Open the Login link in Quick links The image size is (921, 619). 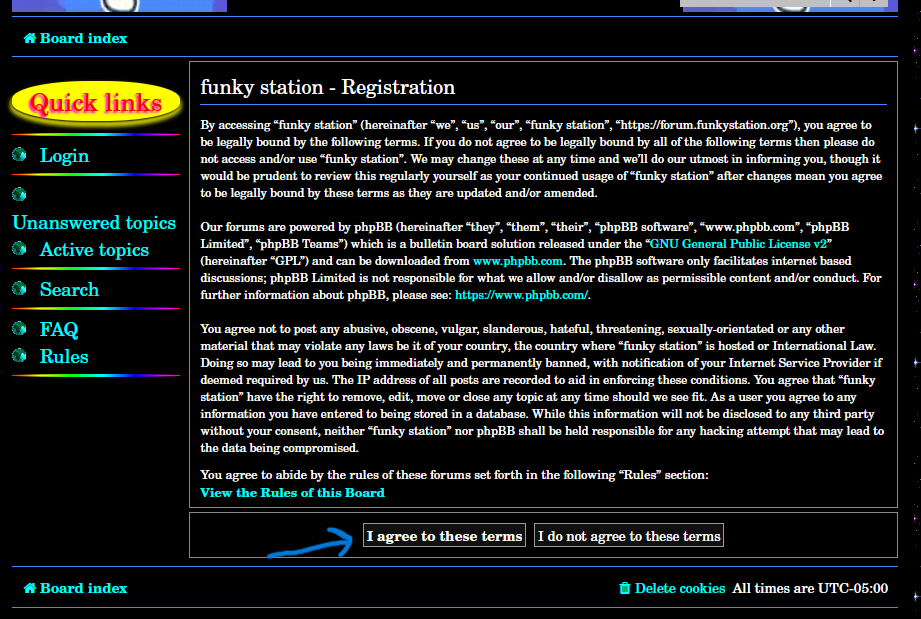[x=65, y=156]
